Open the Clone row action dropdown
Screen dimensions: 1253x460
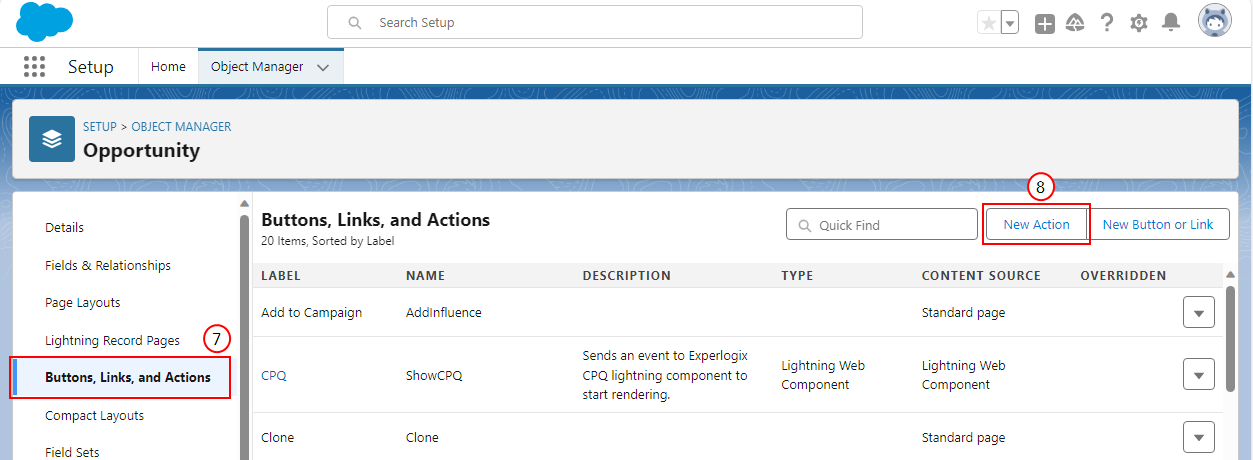tap(1199, 437)
